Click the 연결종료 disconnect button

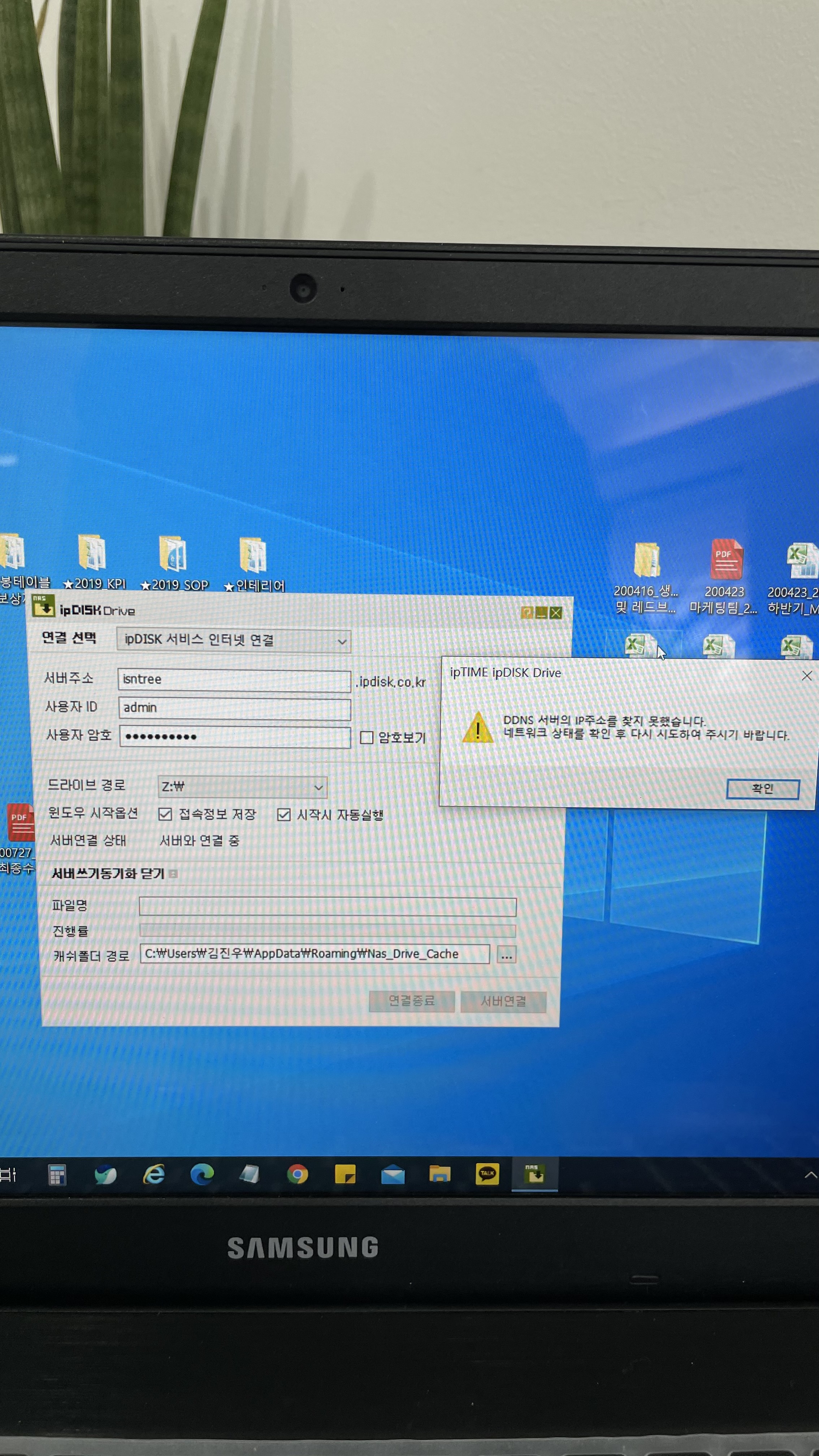[x=411, y=1001]
